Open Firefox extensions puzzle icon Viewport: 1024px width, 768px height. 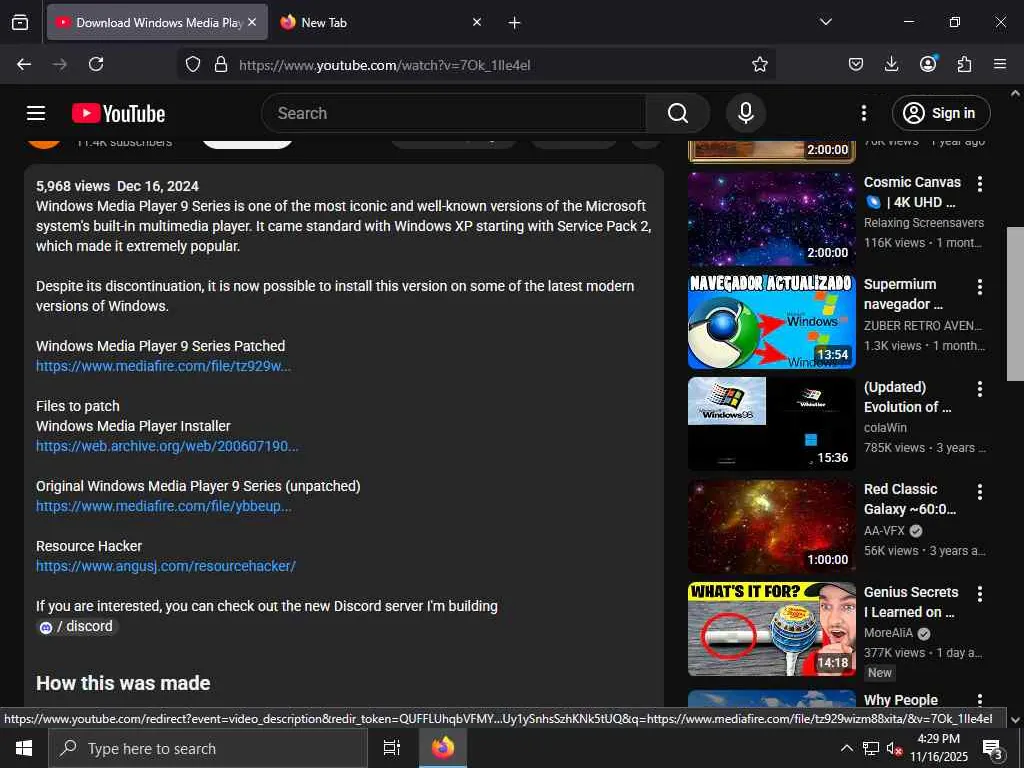[x=964, y=64]
